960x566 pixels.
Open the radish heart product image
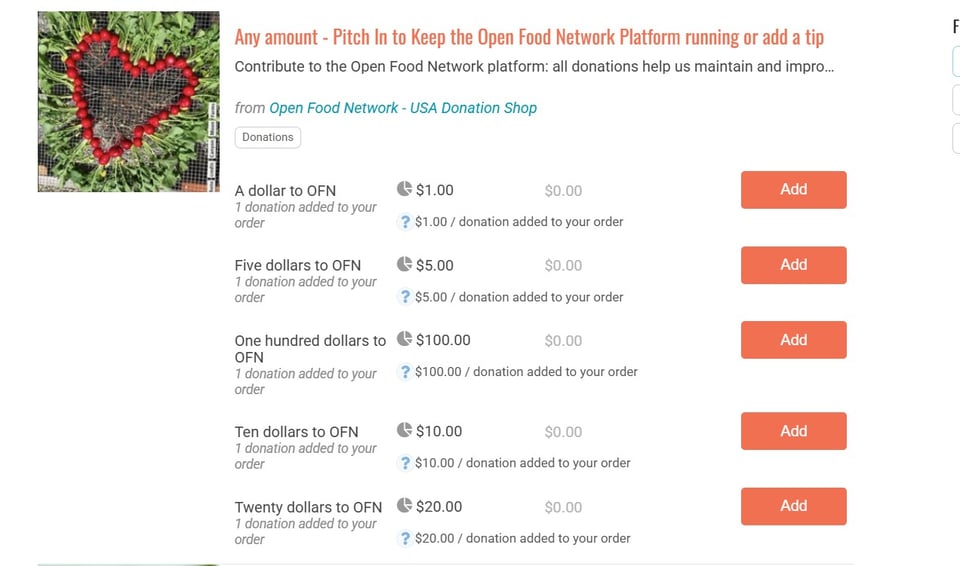(x=128, y=101)
